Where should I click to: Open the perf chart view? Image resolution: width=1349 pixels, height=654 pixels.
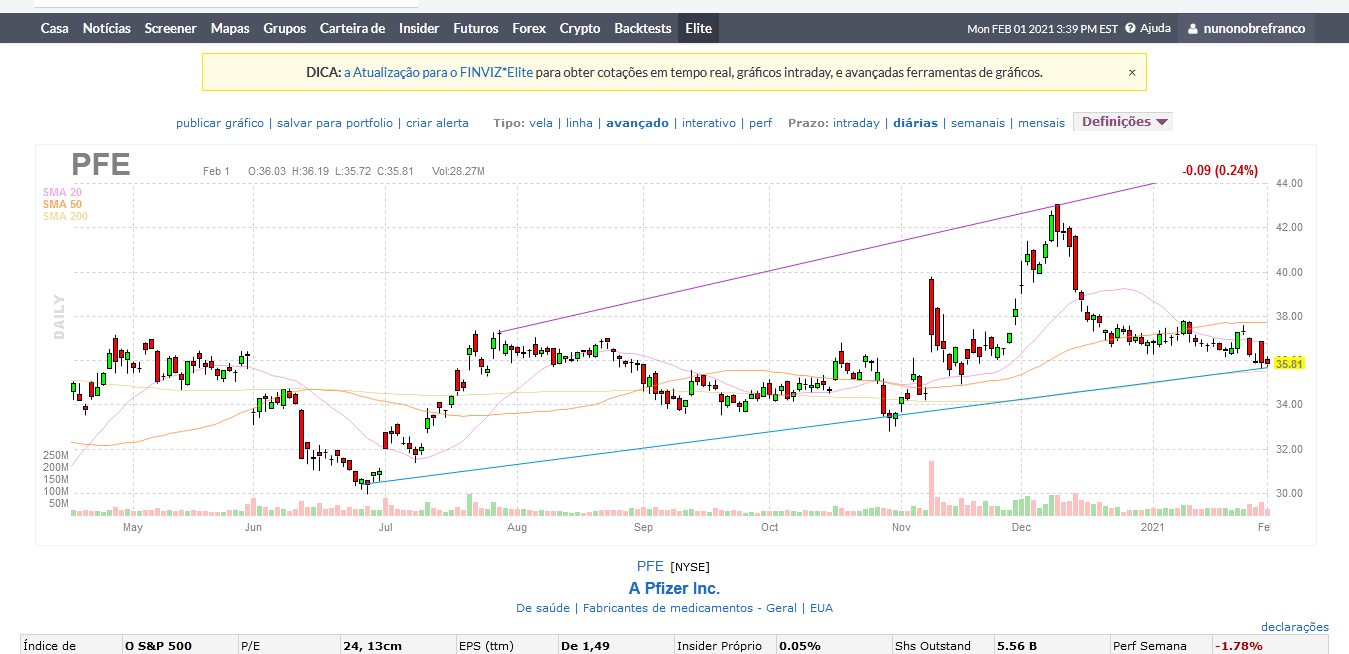point(760,123)
